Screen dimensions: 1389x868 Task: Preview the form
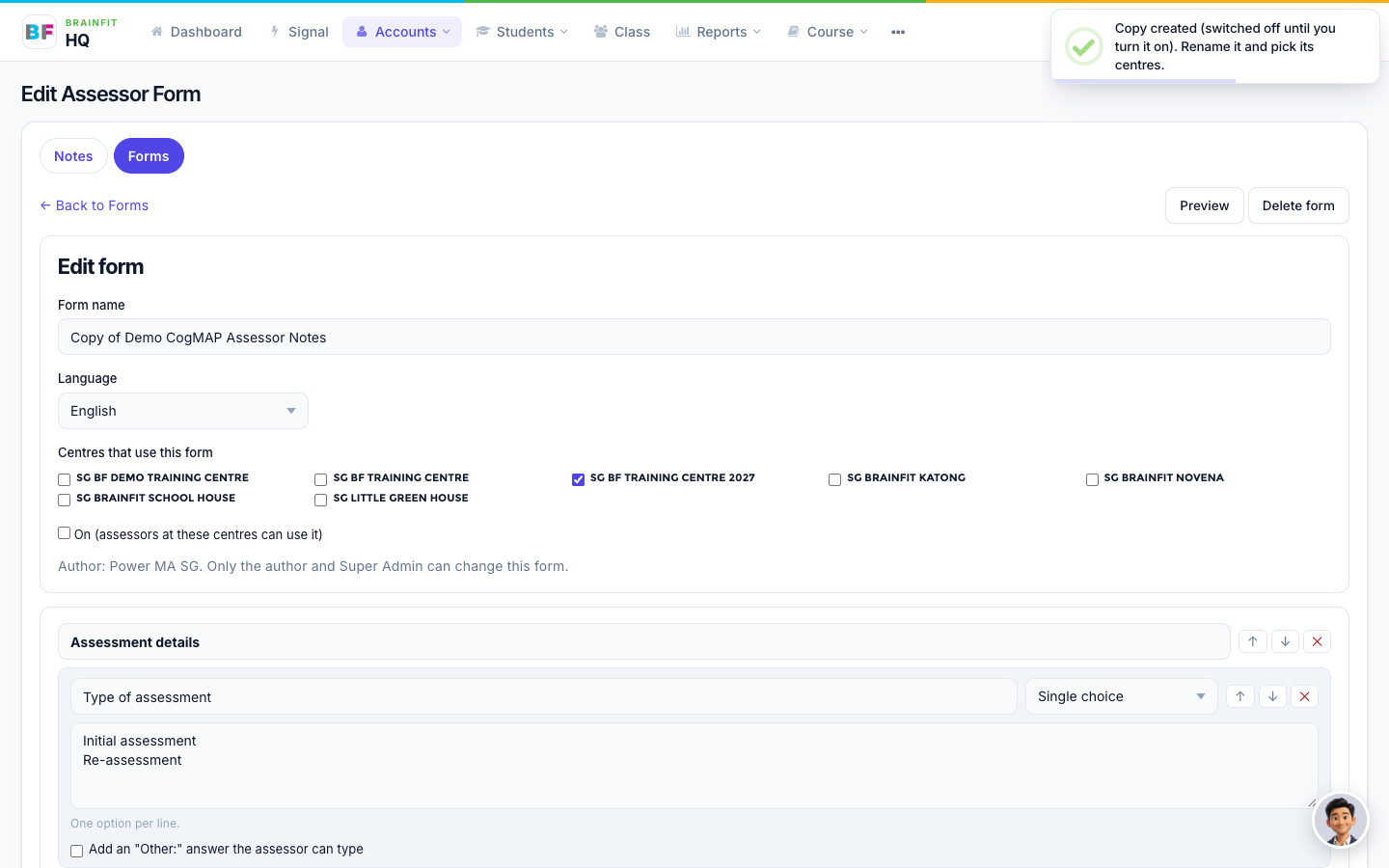tap(1204, 205)
